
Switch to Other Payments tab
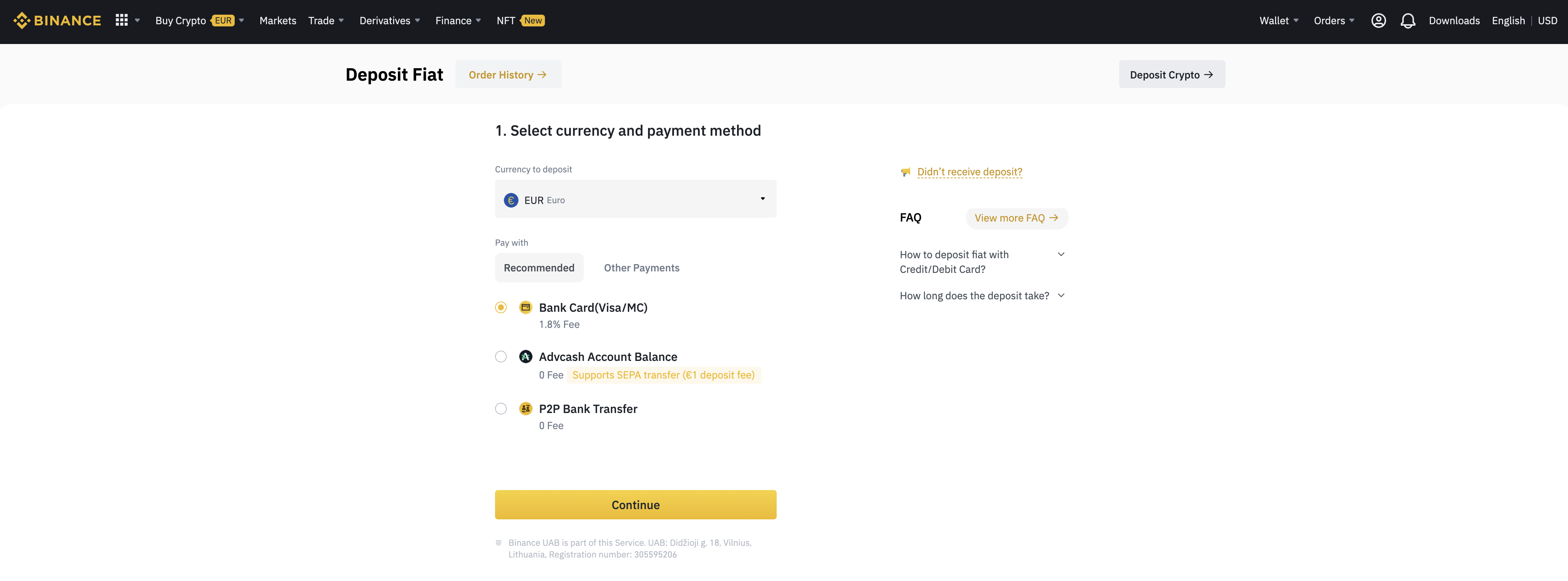pos(641,267)
